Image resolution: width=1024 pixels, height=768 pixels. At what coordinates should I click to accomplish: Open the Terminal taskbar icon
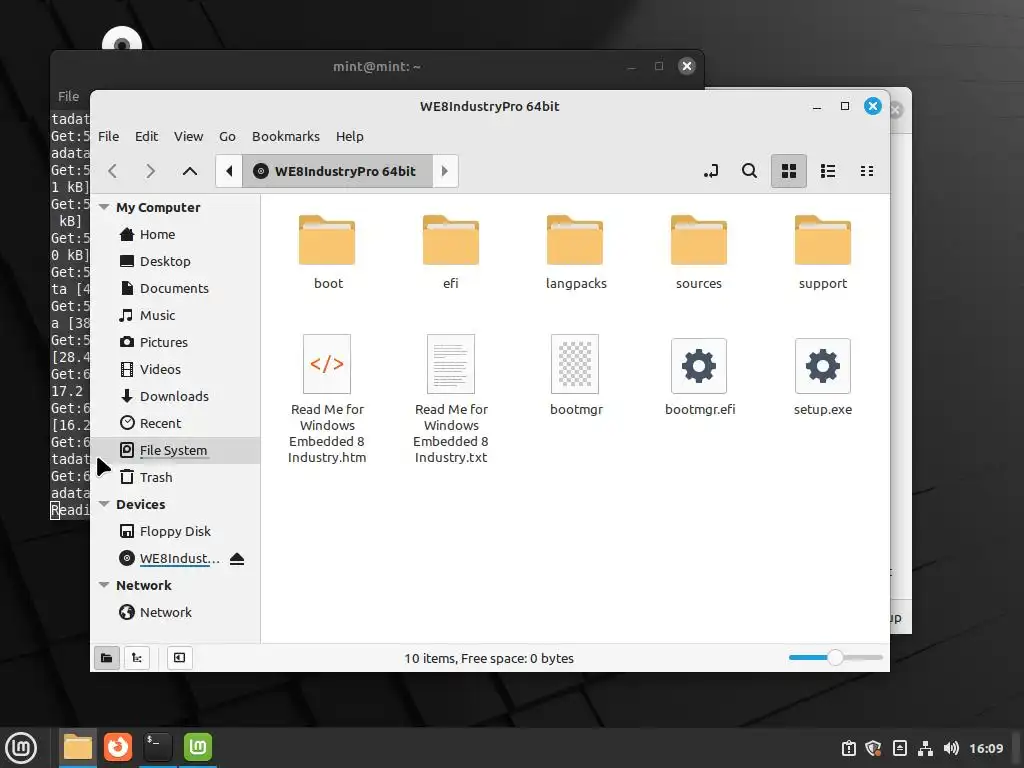pos(158,748)
